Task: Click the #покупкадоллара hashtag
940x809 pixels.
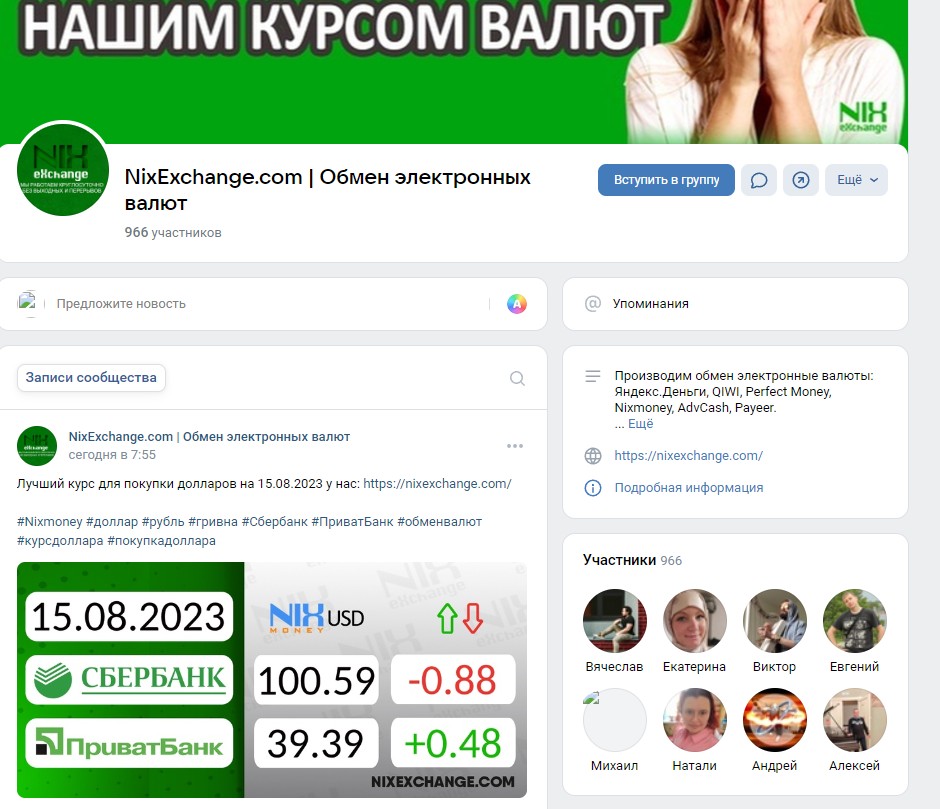Action: point(161,541)
